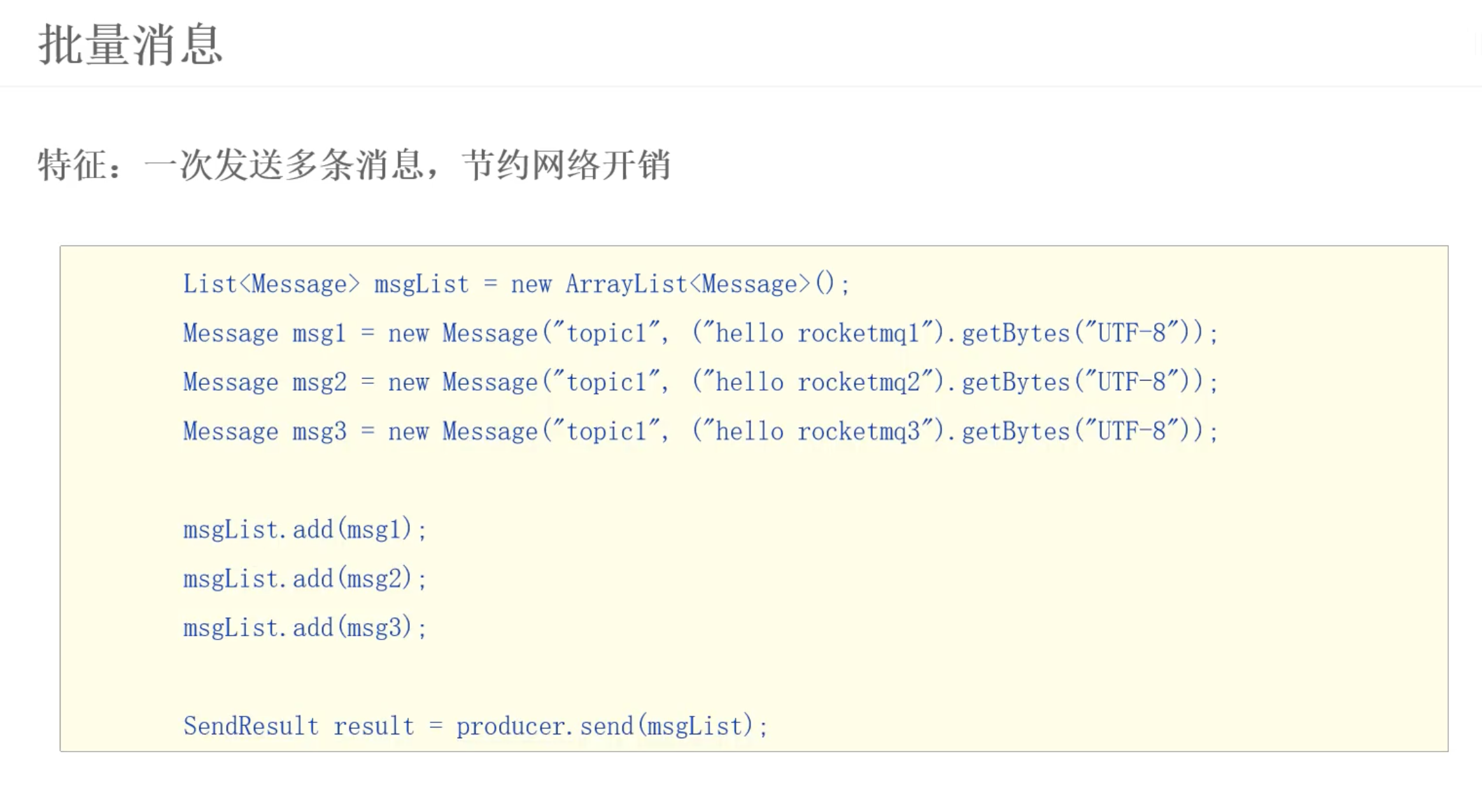The image size is (1482, 812).
Task: Click the msgList.add(msg3) statement
Action: tap(304, 628)
